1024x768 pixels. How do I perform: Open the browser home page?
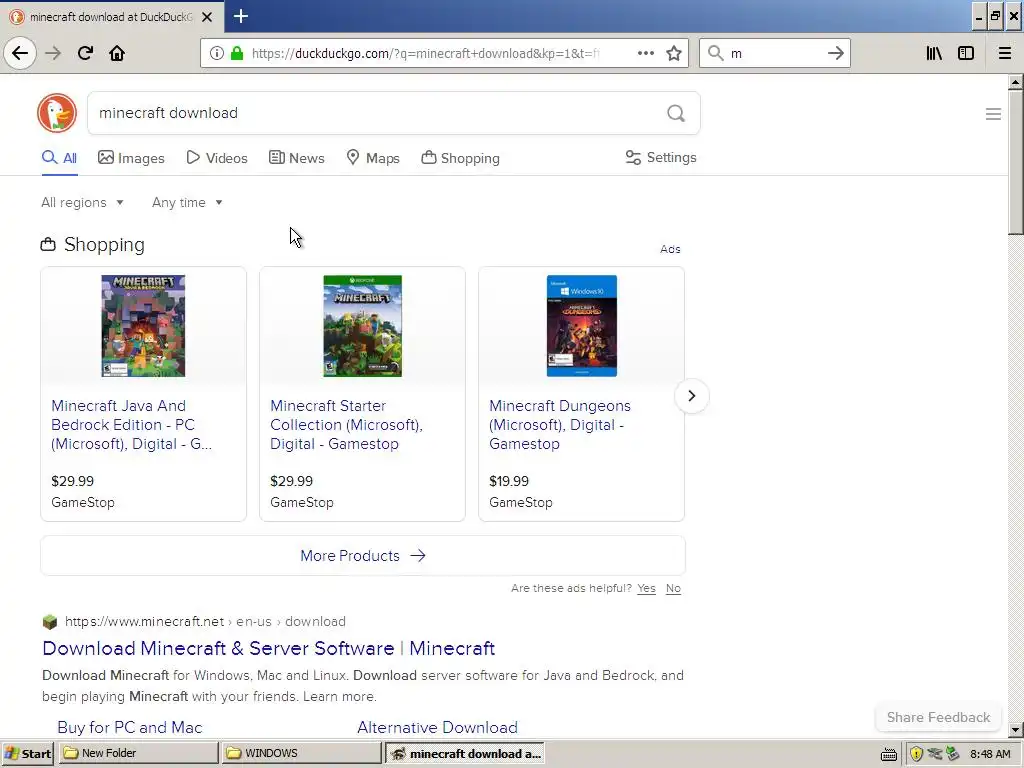pyautogui.click(x=117, y=53)
